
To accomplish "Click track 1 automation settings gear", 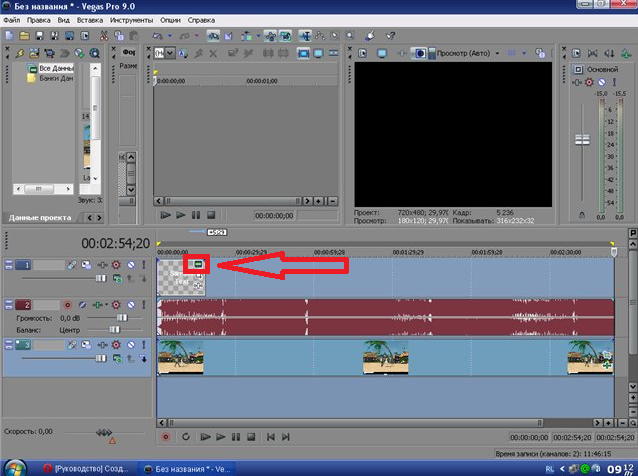I will point(116,265).
